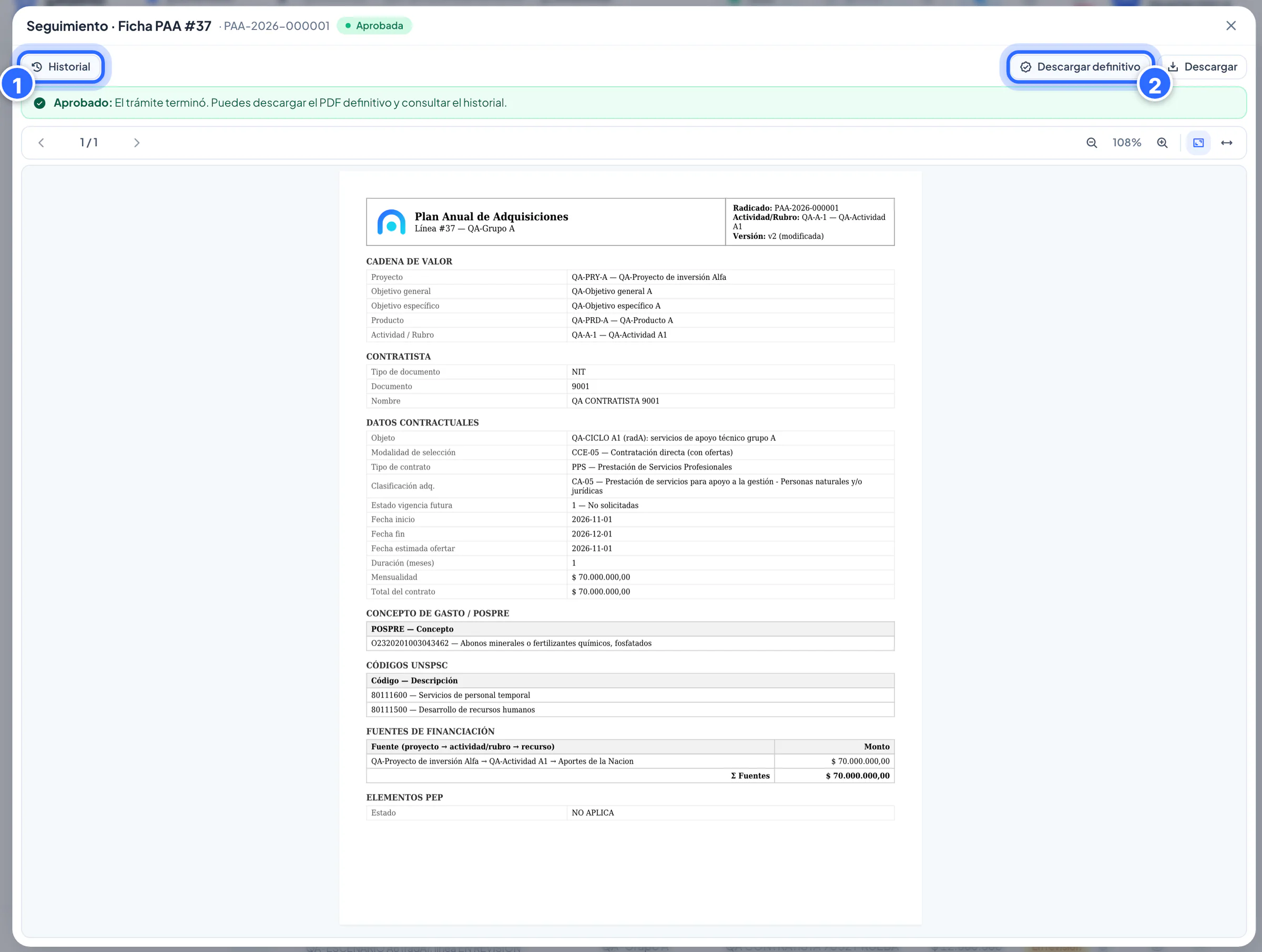Click the 'Plan Anual de Adquisiciones' title
Viewport: 1262px width, 952px height.
(x=491, y=216)
